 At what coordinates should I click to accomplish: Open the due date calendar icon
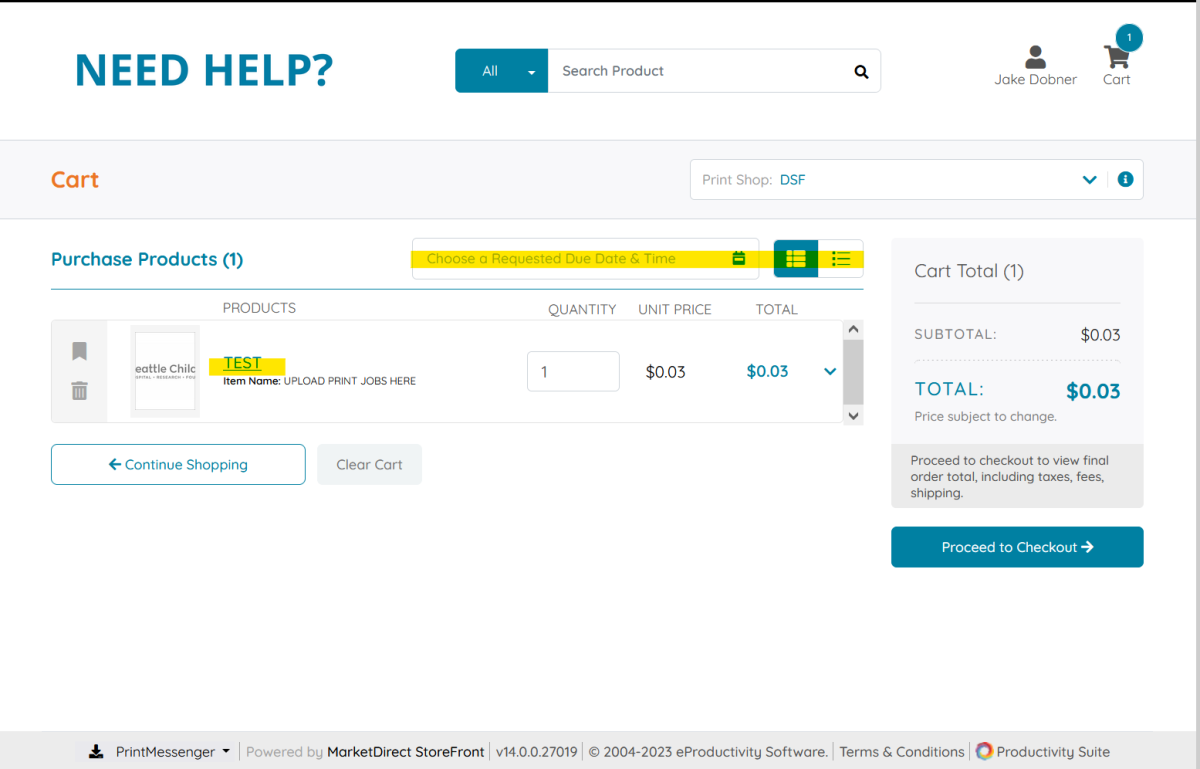739,258
